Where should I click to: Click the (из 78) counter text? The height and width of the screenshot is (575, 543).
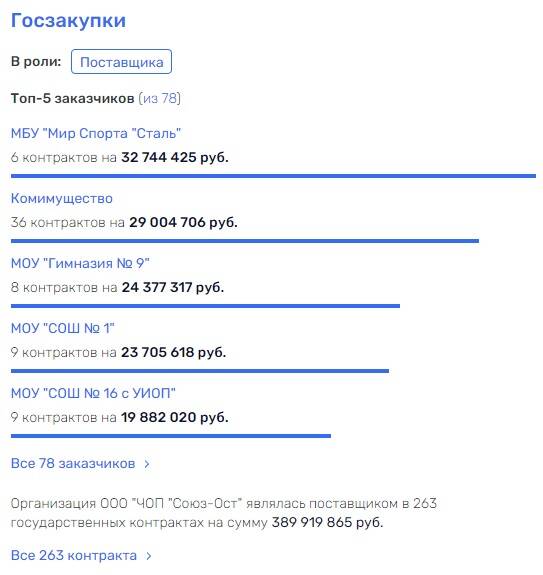pos(159,98)
